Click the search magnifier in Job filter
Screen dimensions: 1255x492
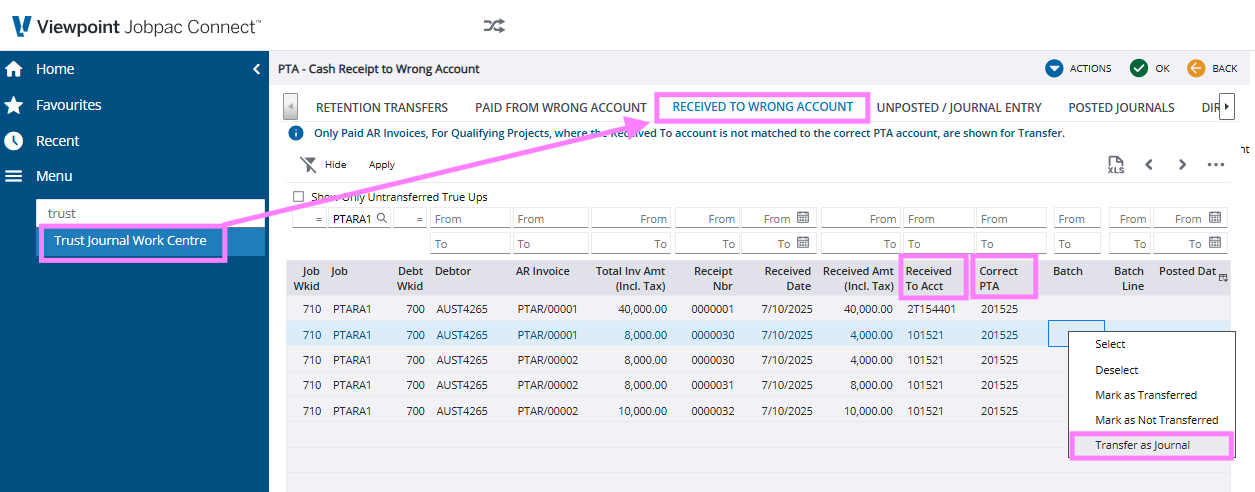[x=382, y=218]
